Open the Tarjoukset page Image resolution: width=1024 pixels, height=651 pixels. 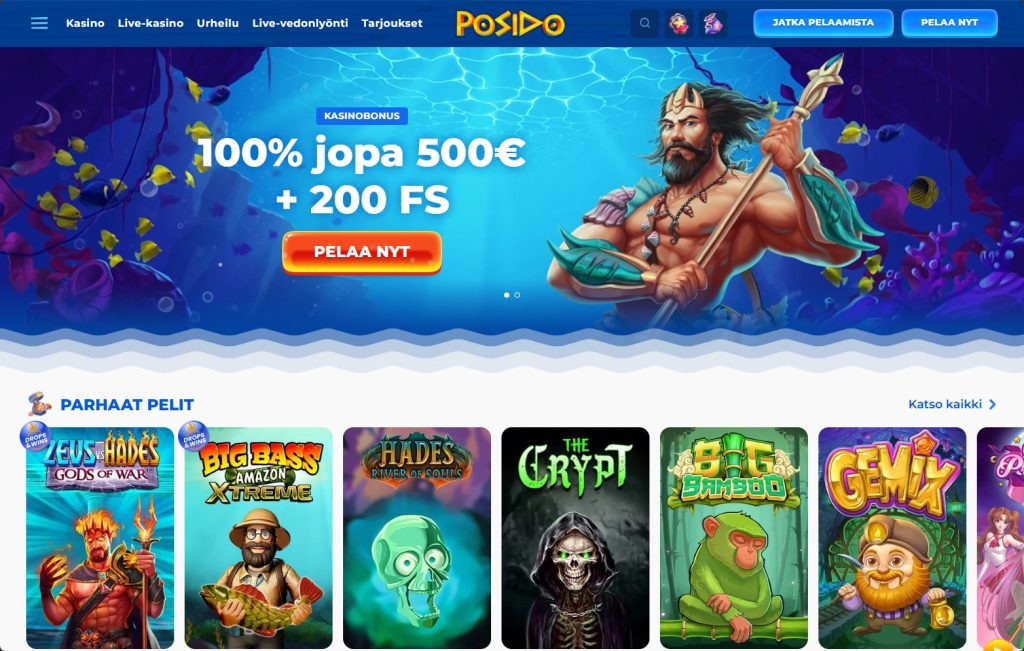click(392, 23)
